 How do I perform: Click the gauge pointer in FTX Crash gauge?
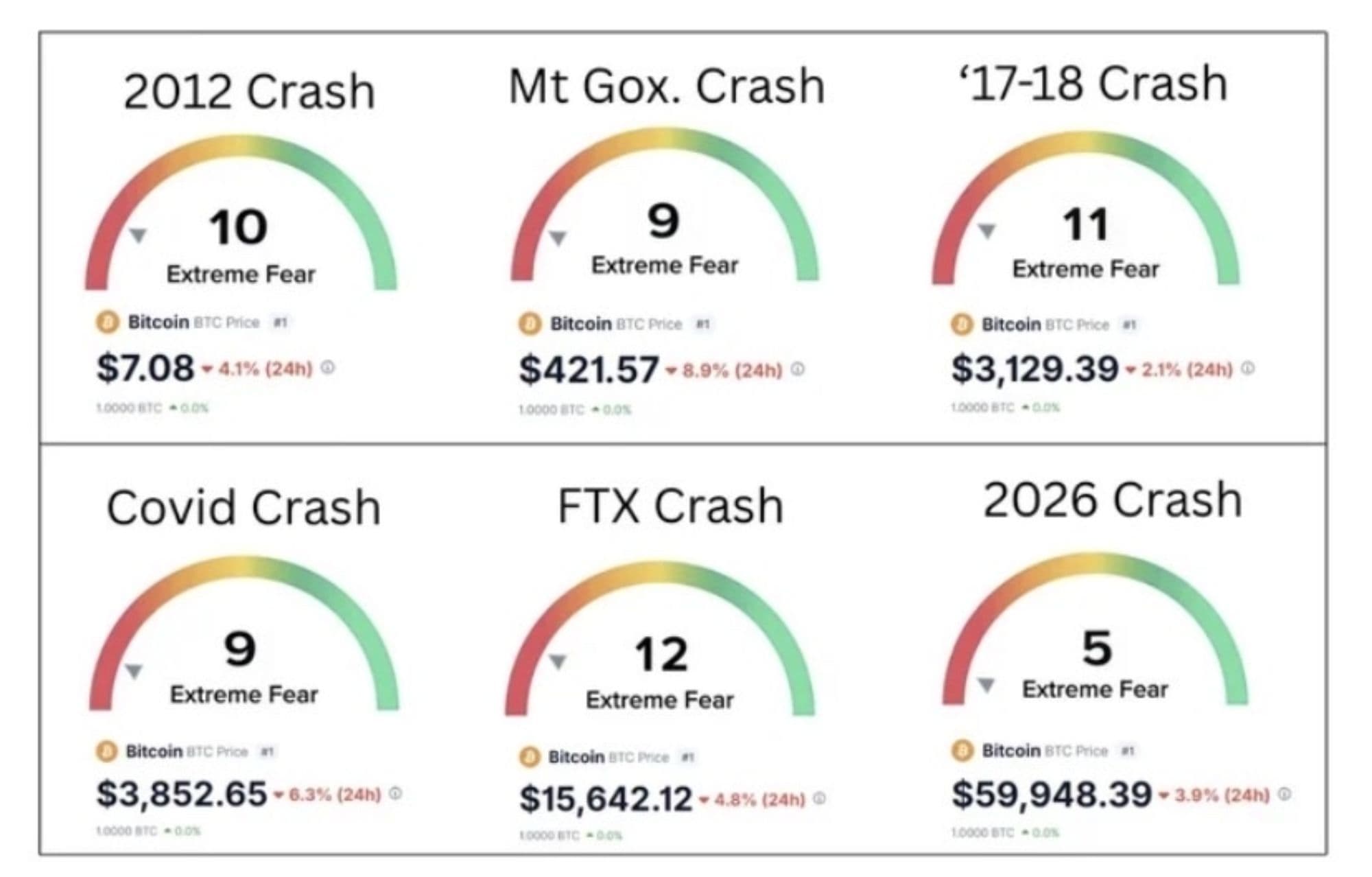(558, 662)
